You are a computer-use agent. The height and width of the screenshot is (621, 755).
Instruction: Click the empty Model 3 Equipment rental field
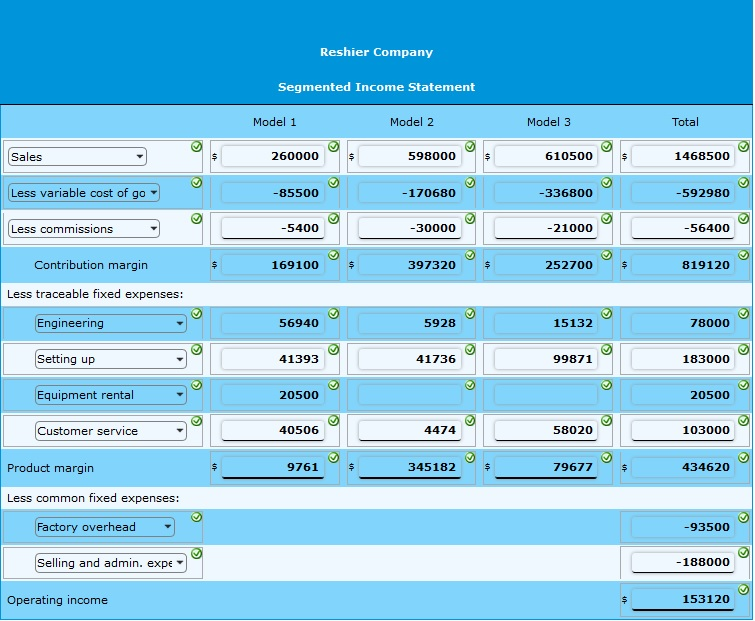(x=546, y=395)
